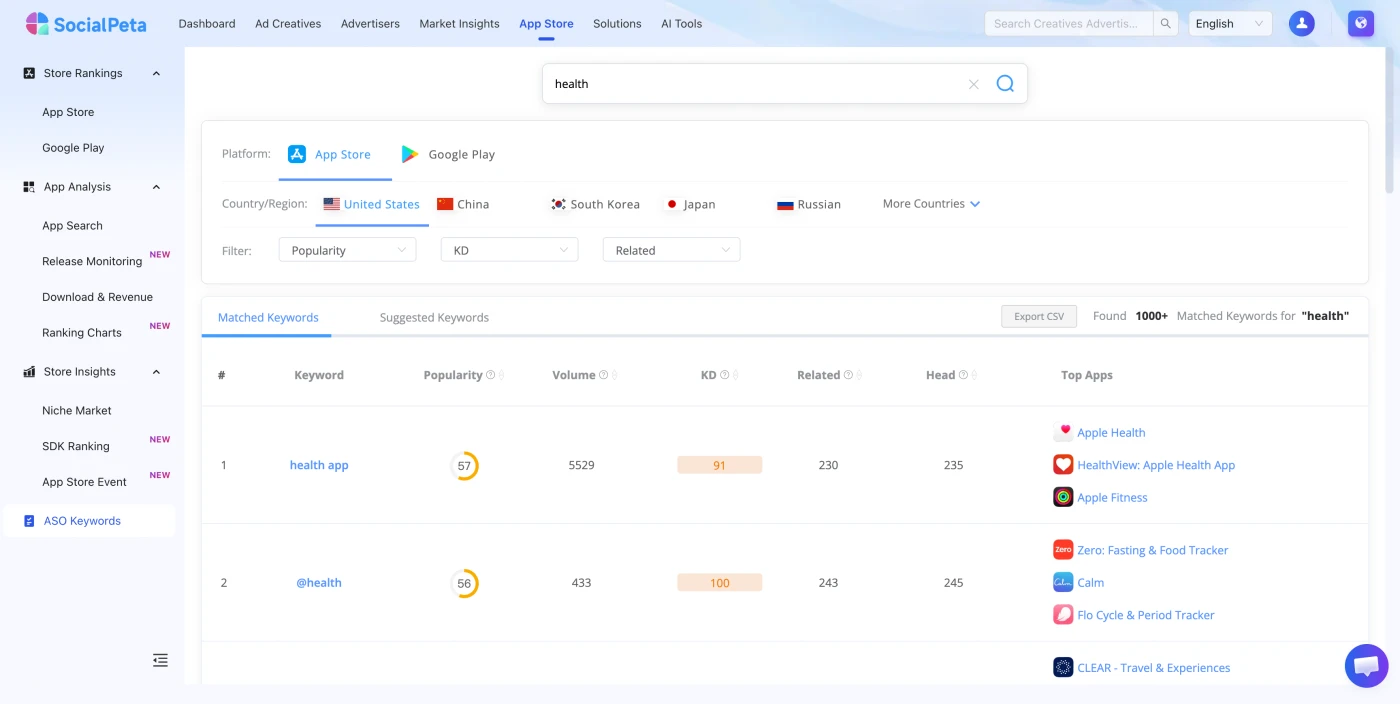Click the Google Play platform icon
Screen dimensions: 1400x704
pos(410,154)
